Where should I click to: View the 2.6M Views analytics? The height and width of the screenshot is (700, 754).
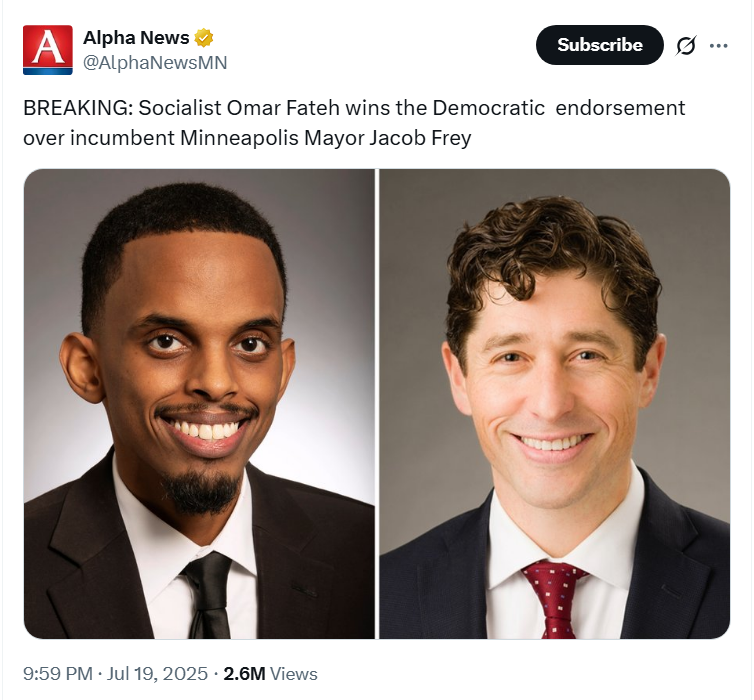tap(270, 674)
